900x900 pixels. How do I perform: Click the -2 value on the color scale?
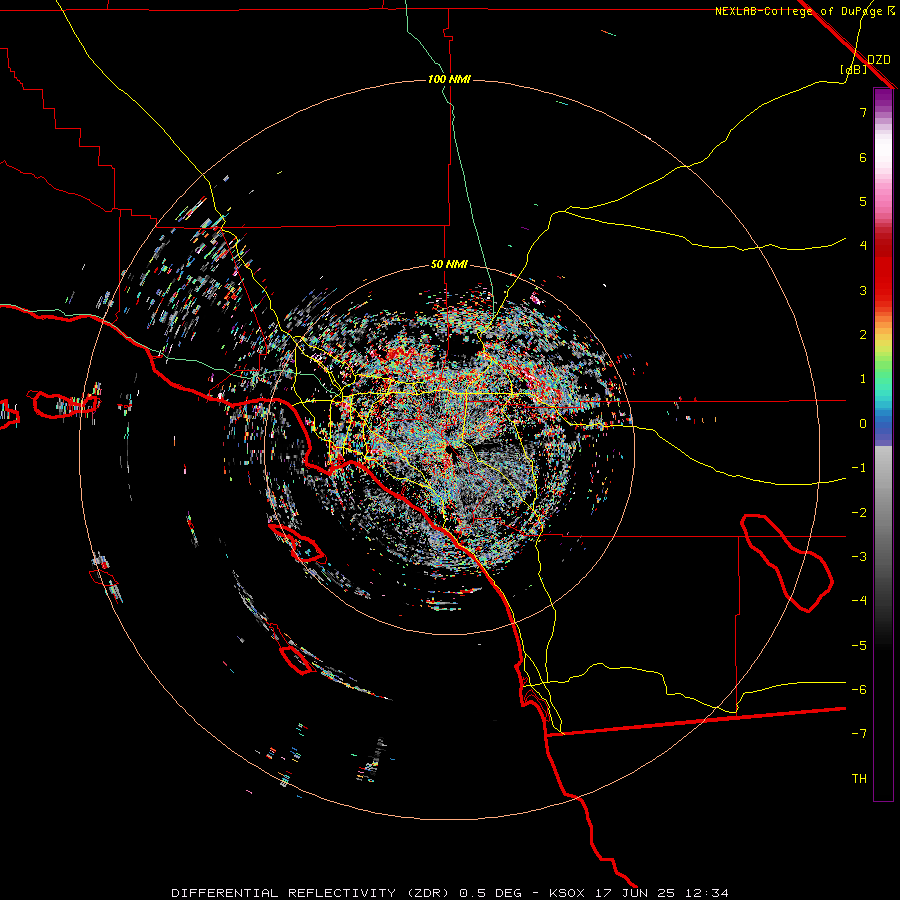(859, 513)
